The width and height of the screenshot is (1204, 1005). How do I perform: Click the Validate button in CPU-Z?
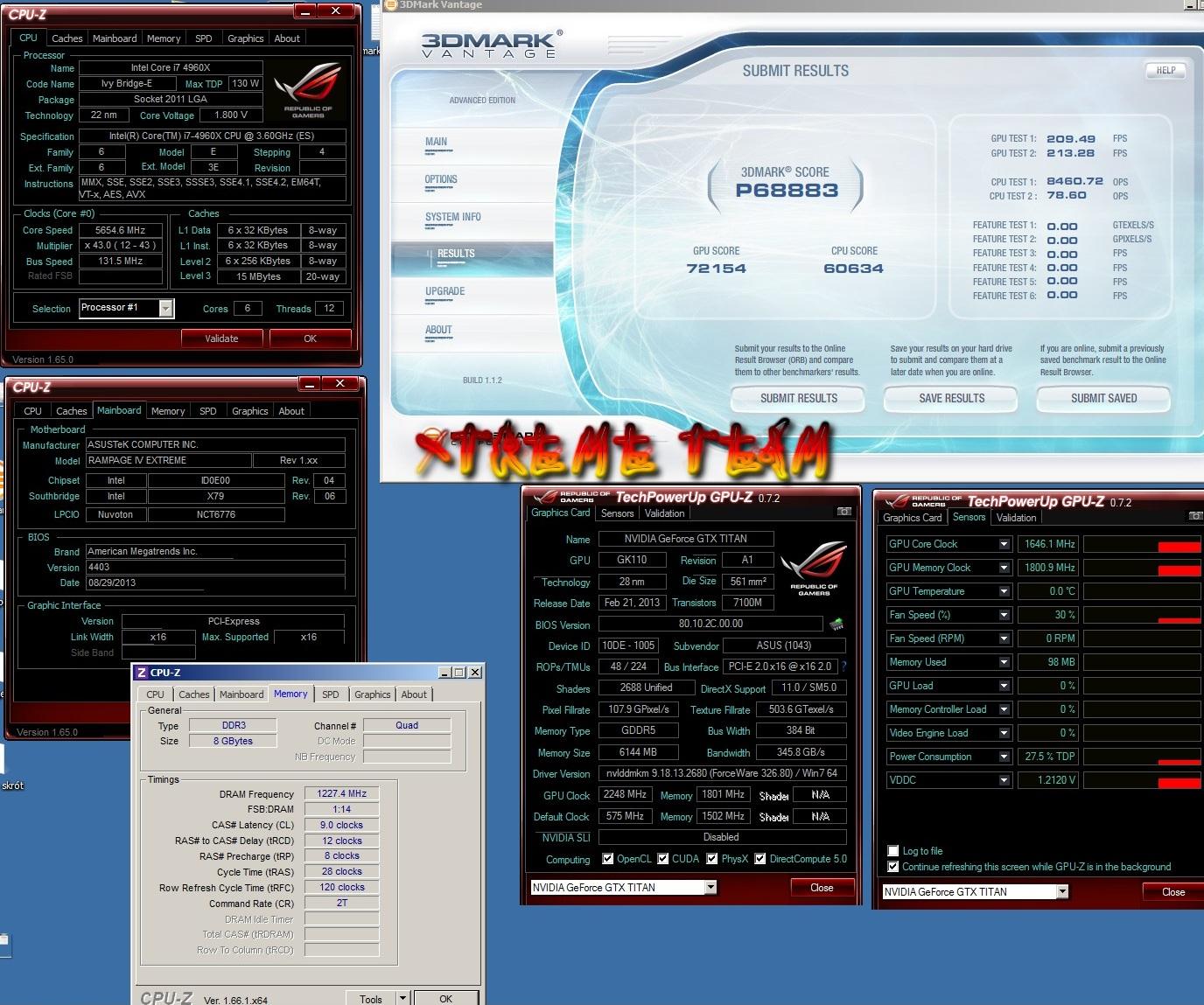(221, 338)
